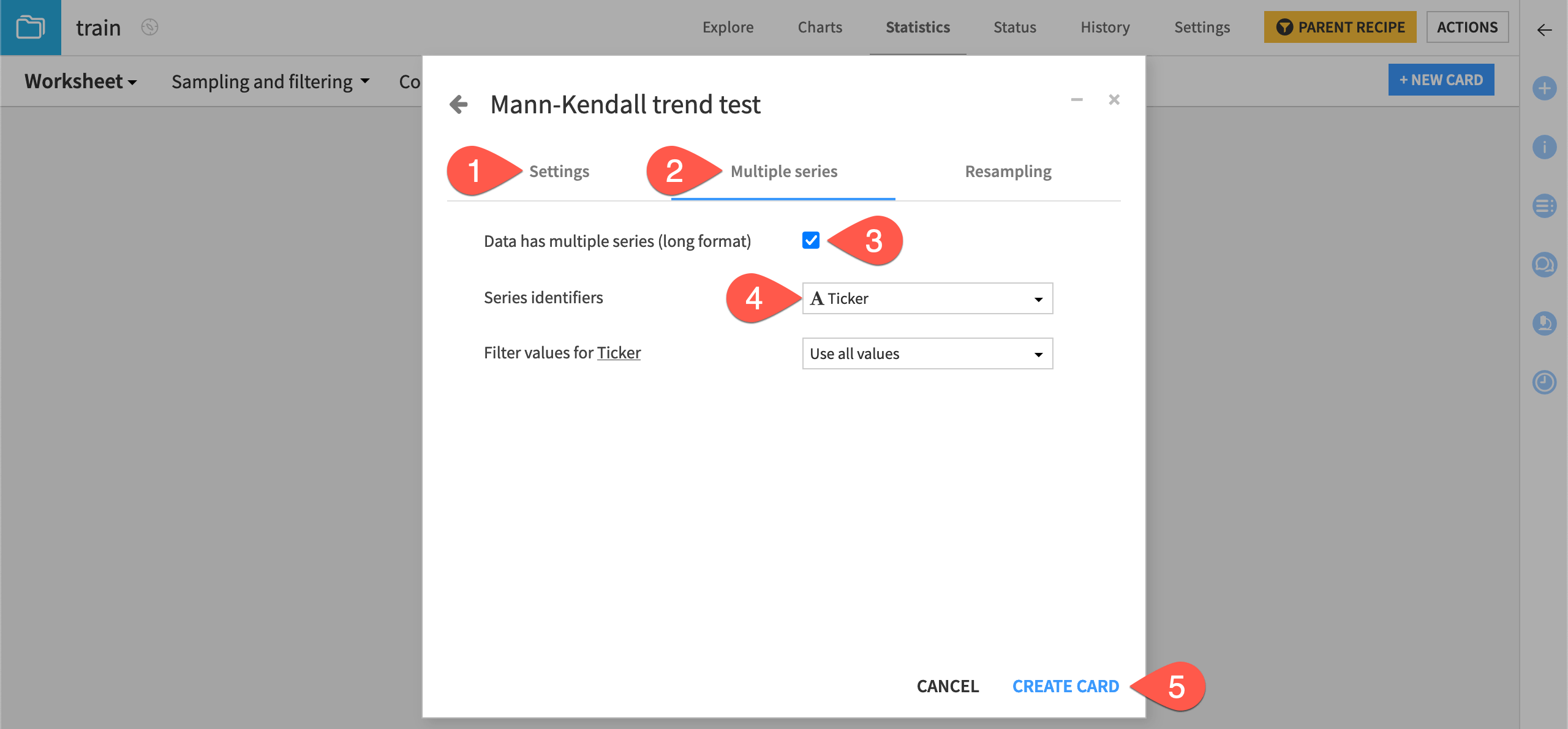Click the + NEW CARD button
The width and height of the screenshot is (1568, 729).
point(1441,80)
